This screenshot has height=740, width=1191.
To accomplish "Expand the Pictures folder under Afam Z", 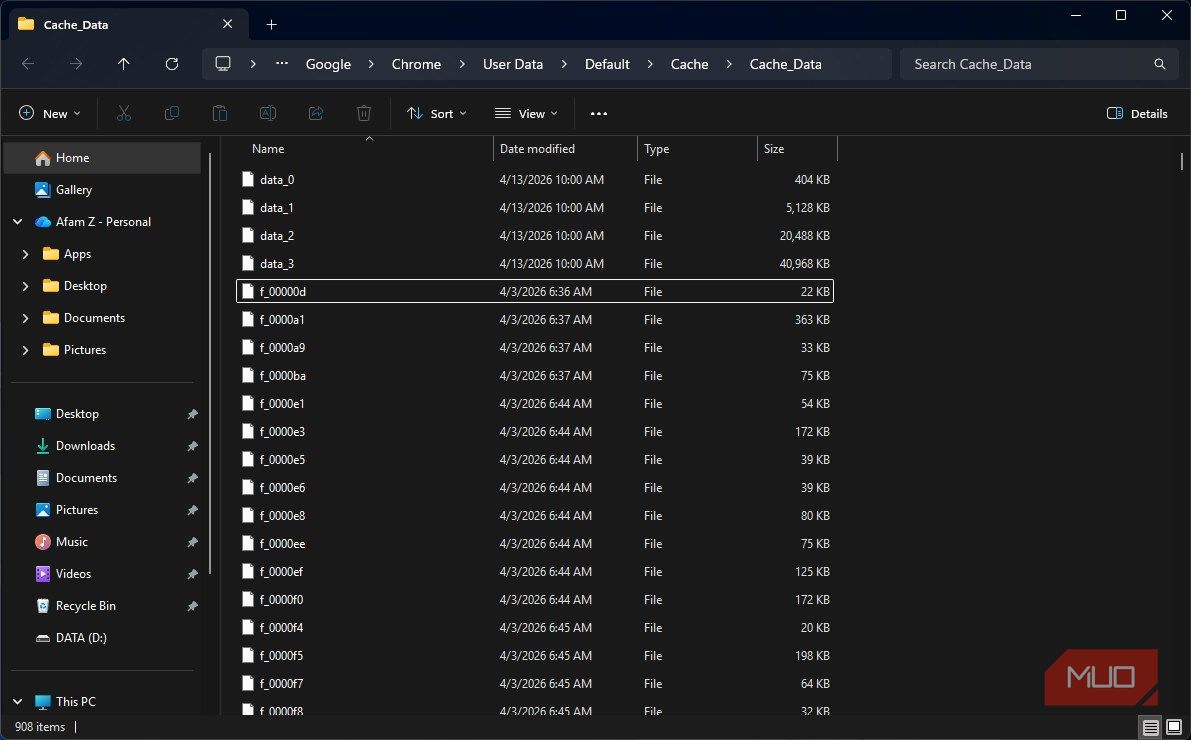I will [x=25, y=349].
